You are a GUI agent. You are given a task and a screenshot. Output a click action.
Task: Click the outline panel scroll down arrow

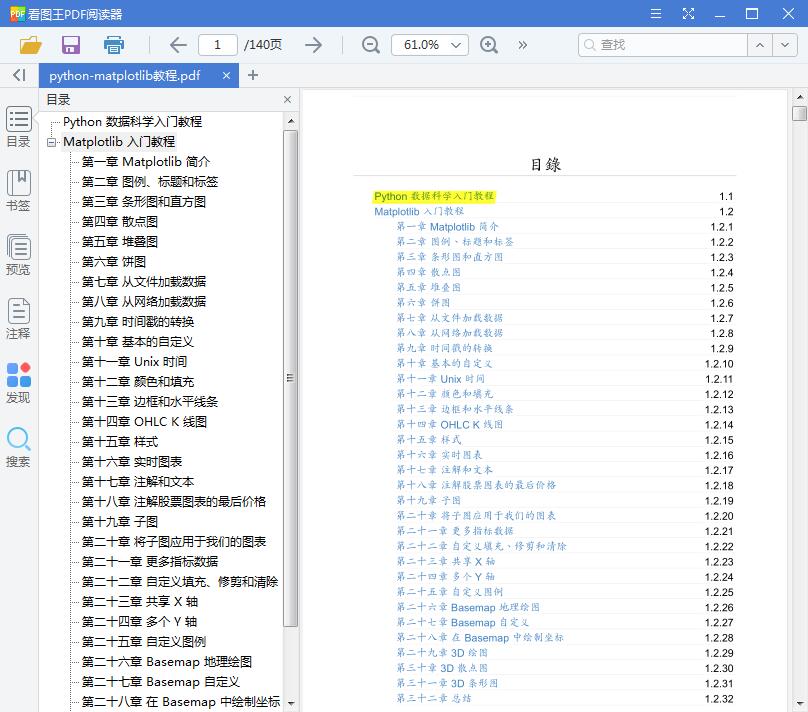291,703
